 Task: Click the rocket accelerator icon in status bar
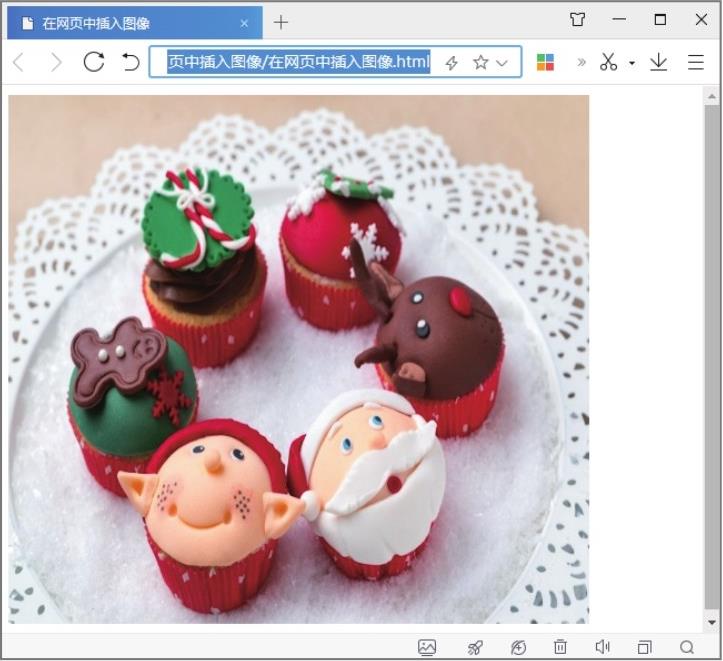pos(474,647)
